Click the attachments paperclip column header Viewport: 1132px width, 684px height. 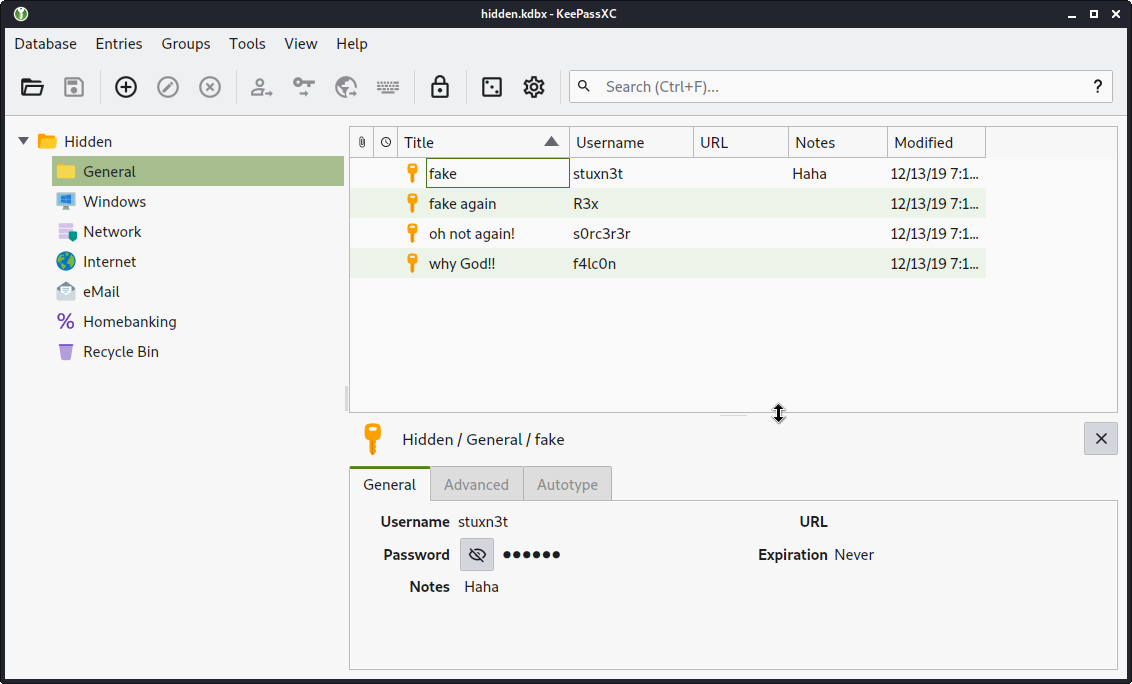[x=362, y=142]
